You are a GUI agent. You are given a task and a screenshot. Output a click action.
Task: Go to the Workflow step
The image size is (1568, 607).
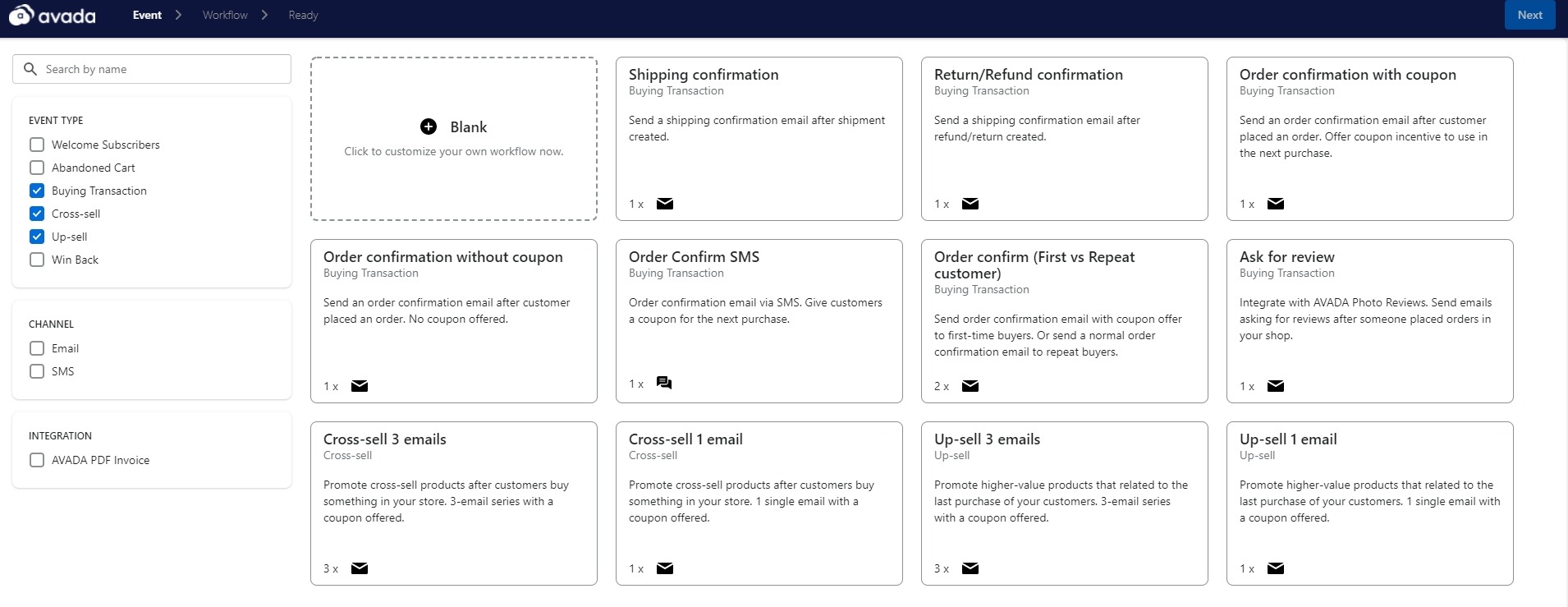(225, 15)
